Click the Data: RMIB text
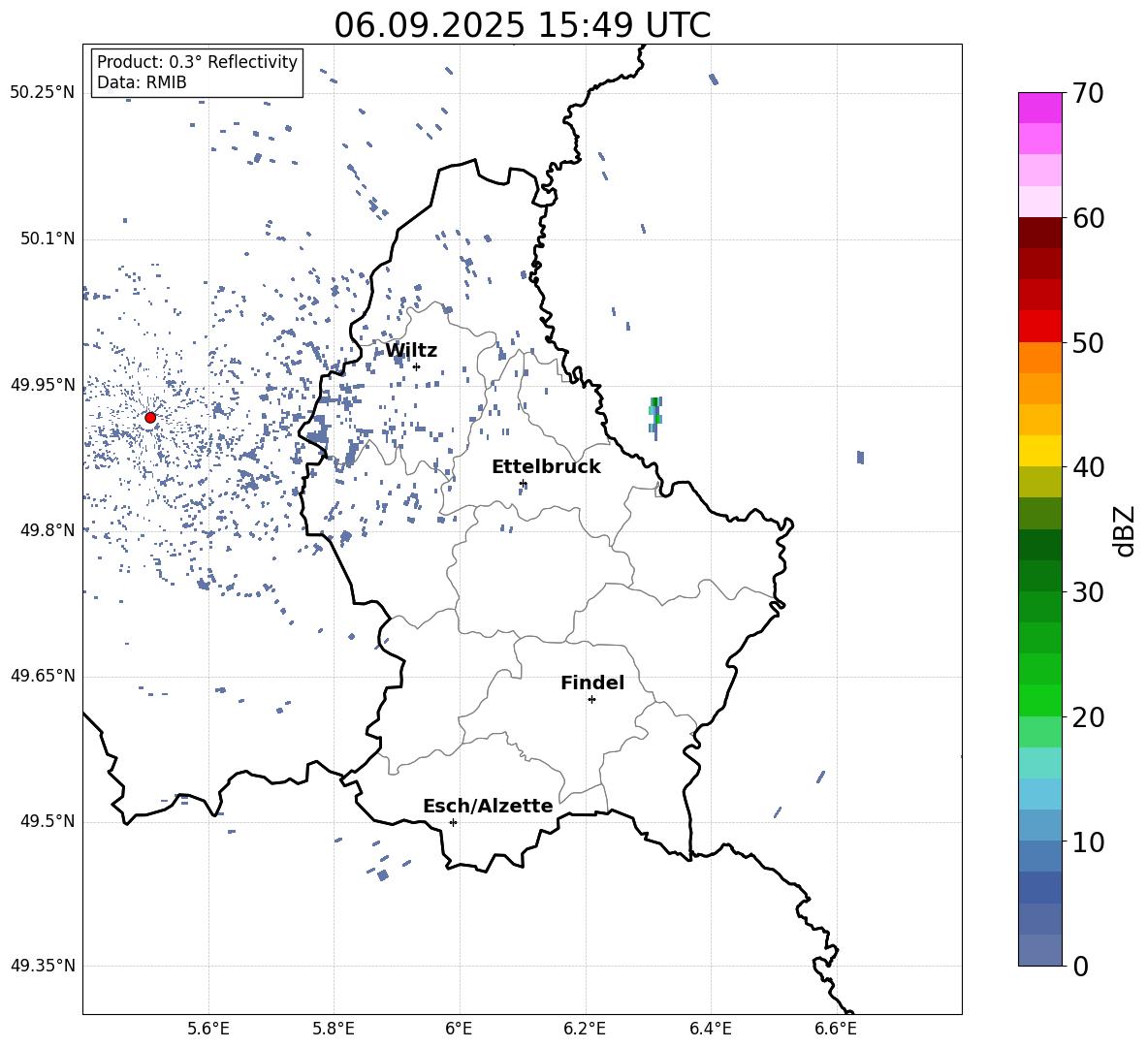1148x1048 pixels. [x=142, y=82]
